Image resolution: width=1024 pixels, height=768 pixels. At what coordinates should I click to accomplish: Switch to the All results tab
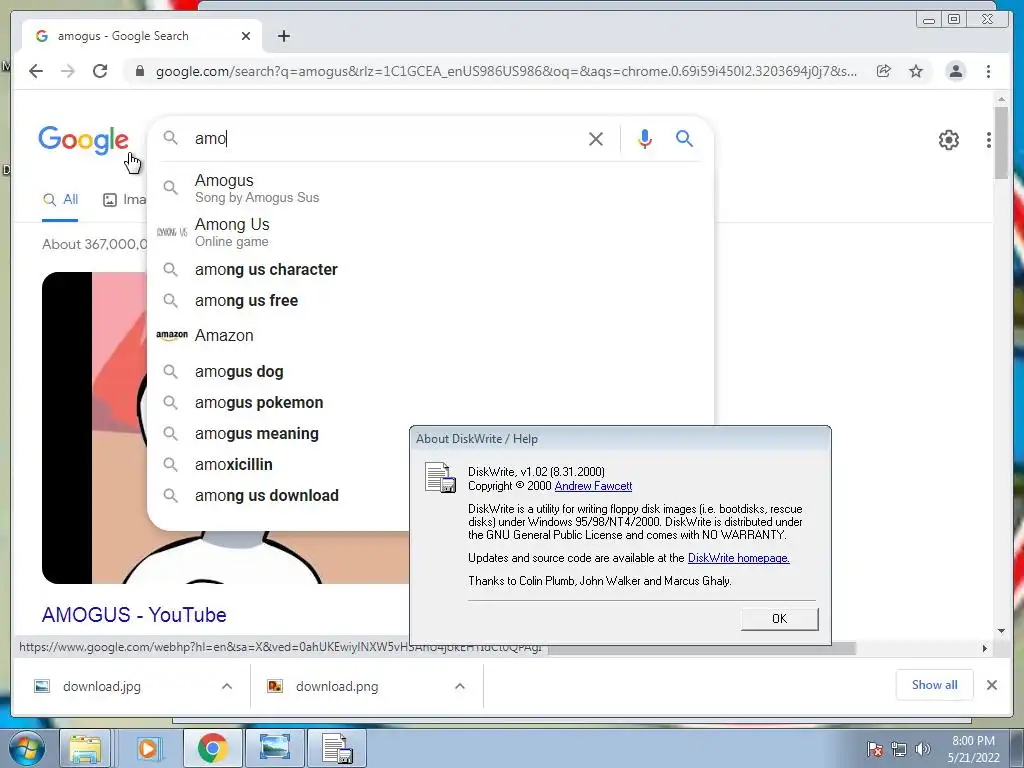[61, 200]
